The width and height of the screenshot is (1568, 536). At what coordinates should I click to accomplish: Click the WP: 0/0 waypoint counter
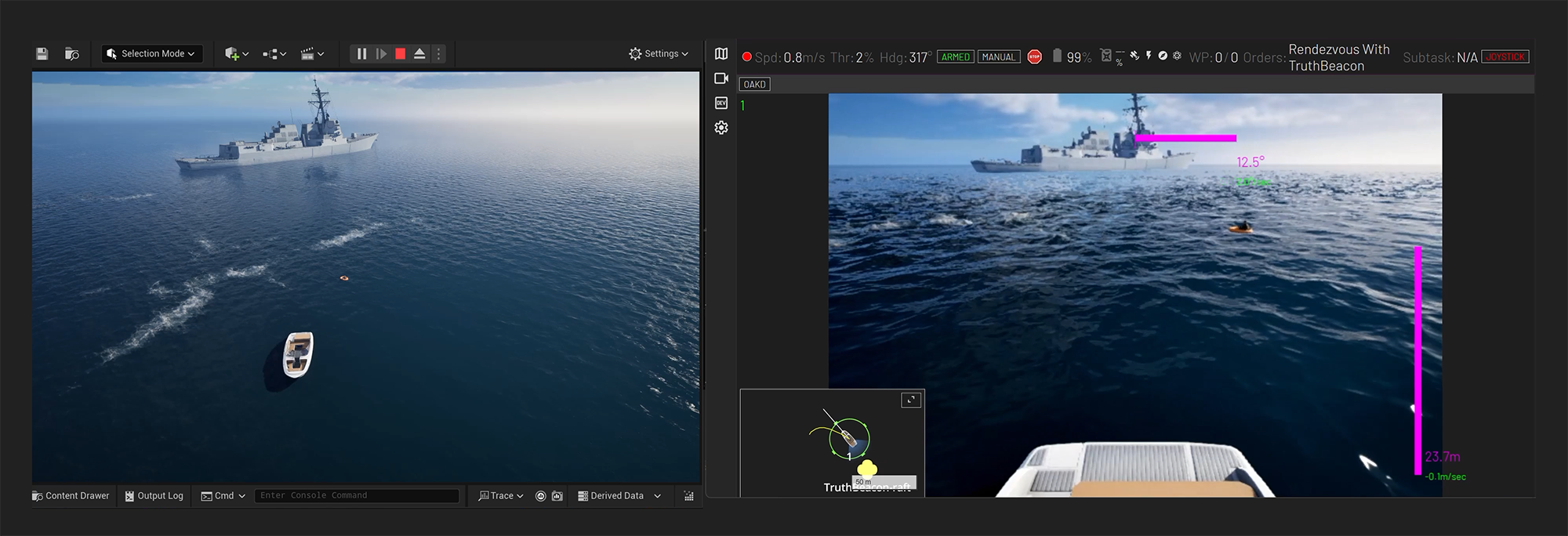point(1214,57)
